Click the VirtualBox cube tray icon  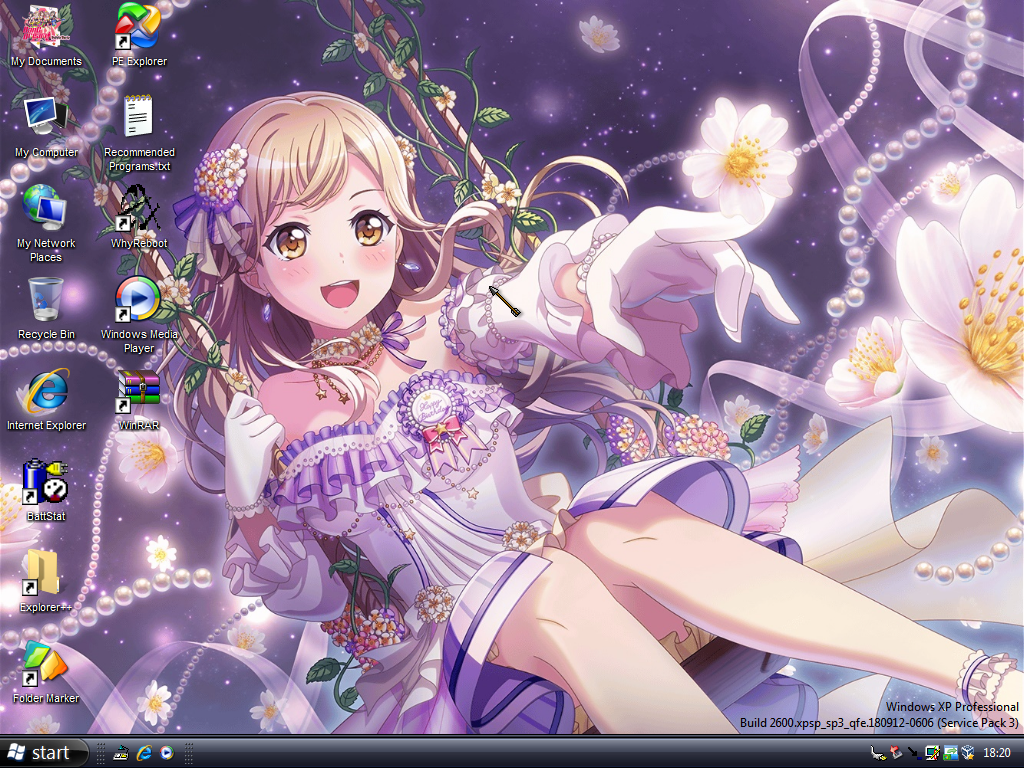coord(968,754)
